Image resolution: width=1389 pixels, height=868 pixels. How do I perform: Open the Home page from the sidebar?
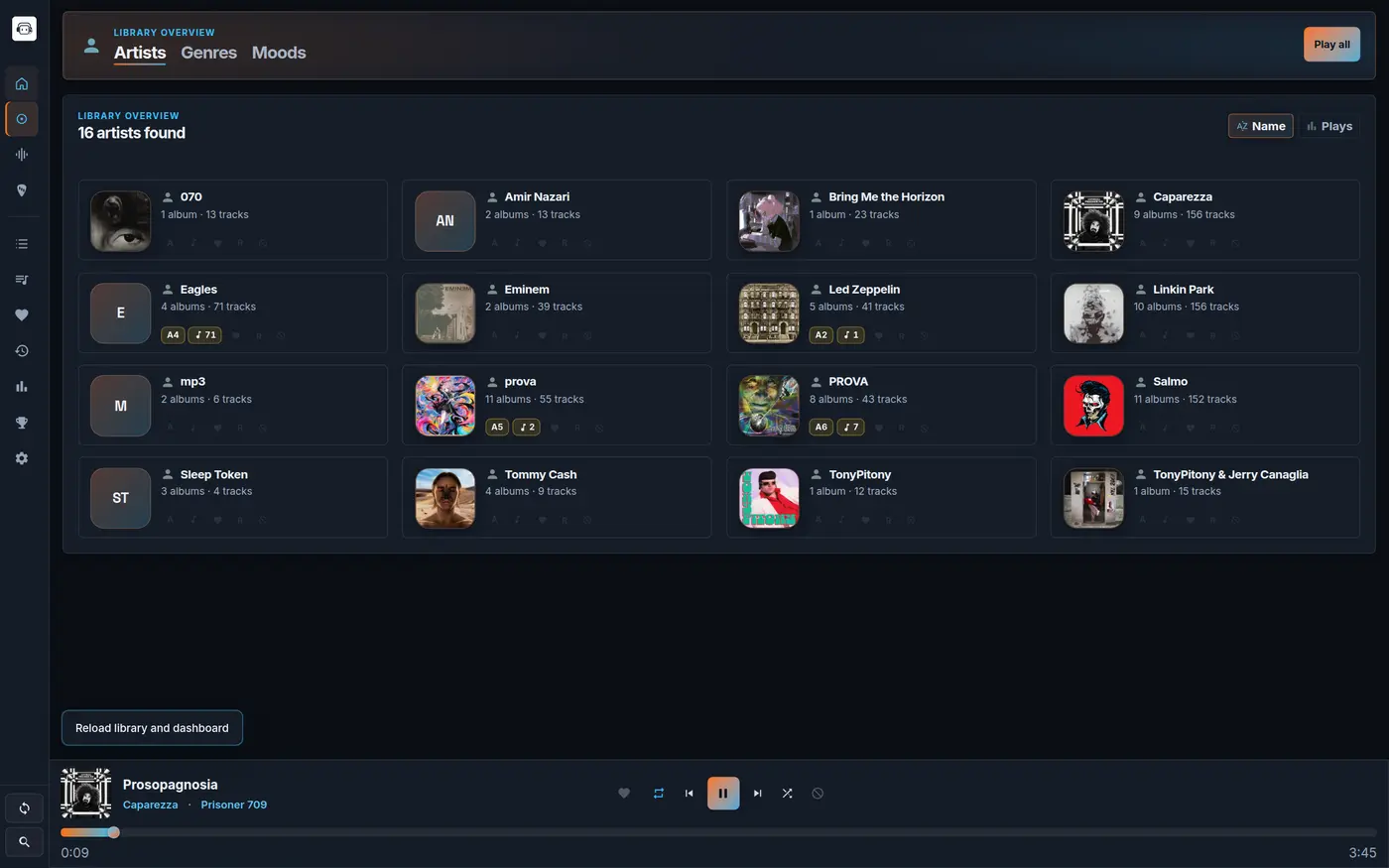point(22,83)
